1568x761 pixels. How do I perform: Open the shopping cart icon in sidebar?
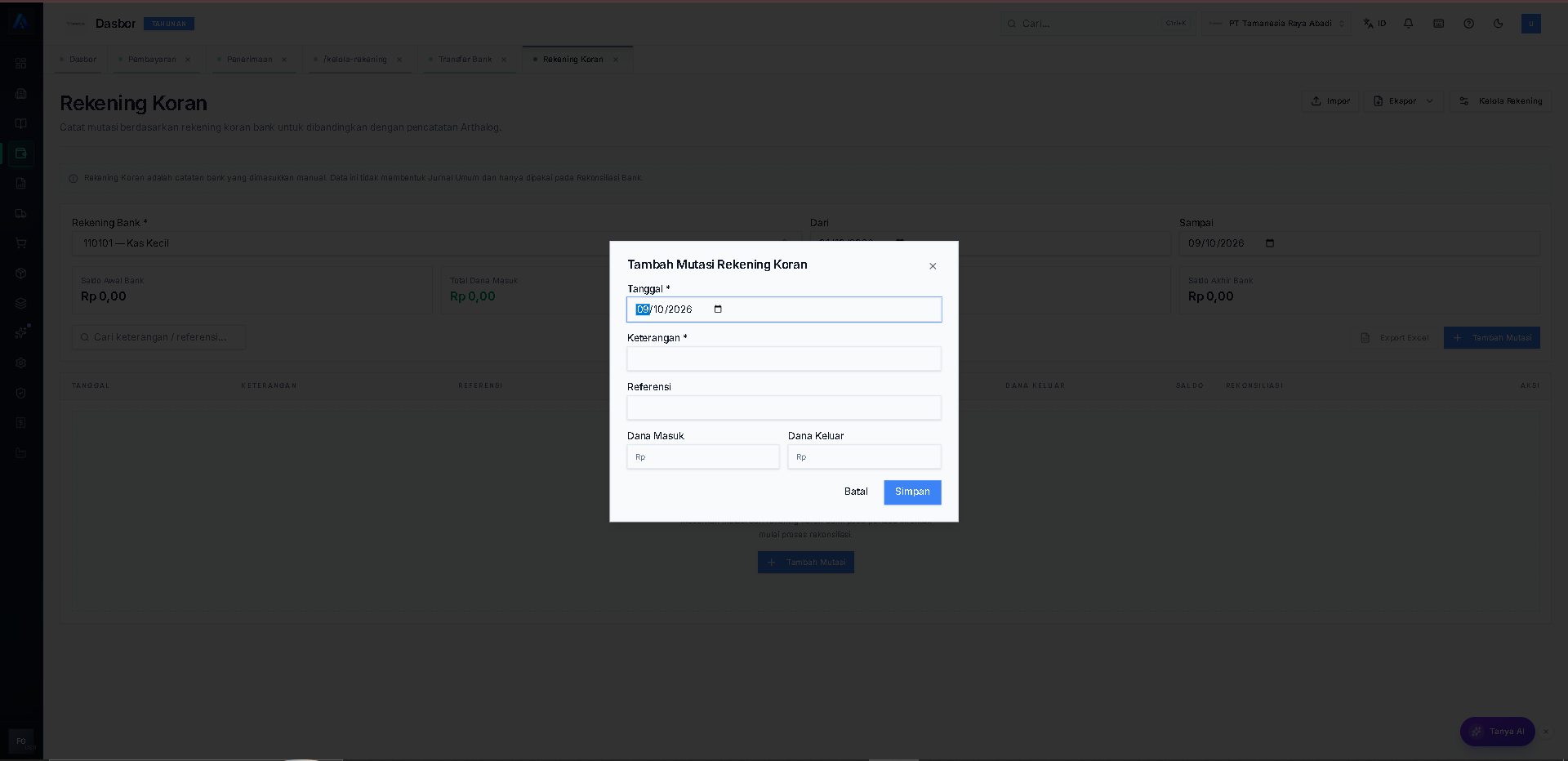[x=21, y=243]
